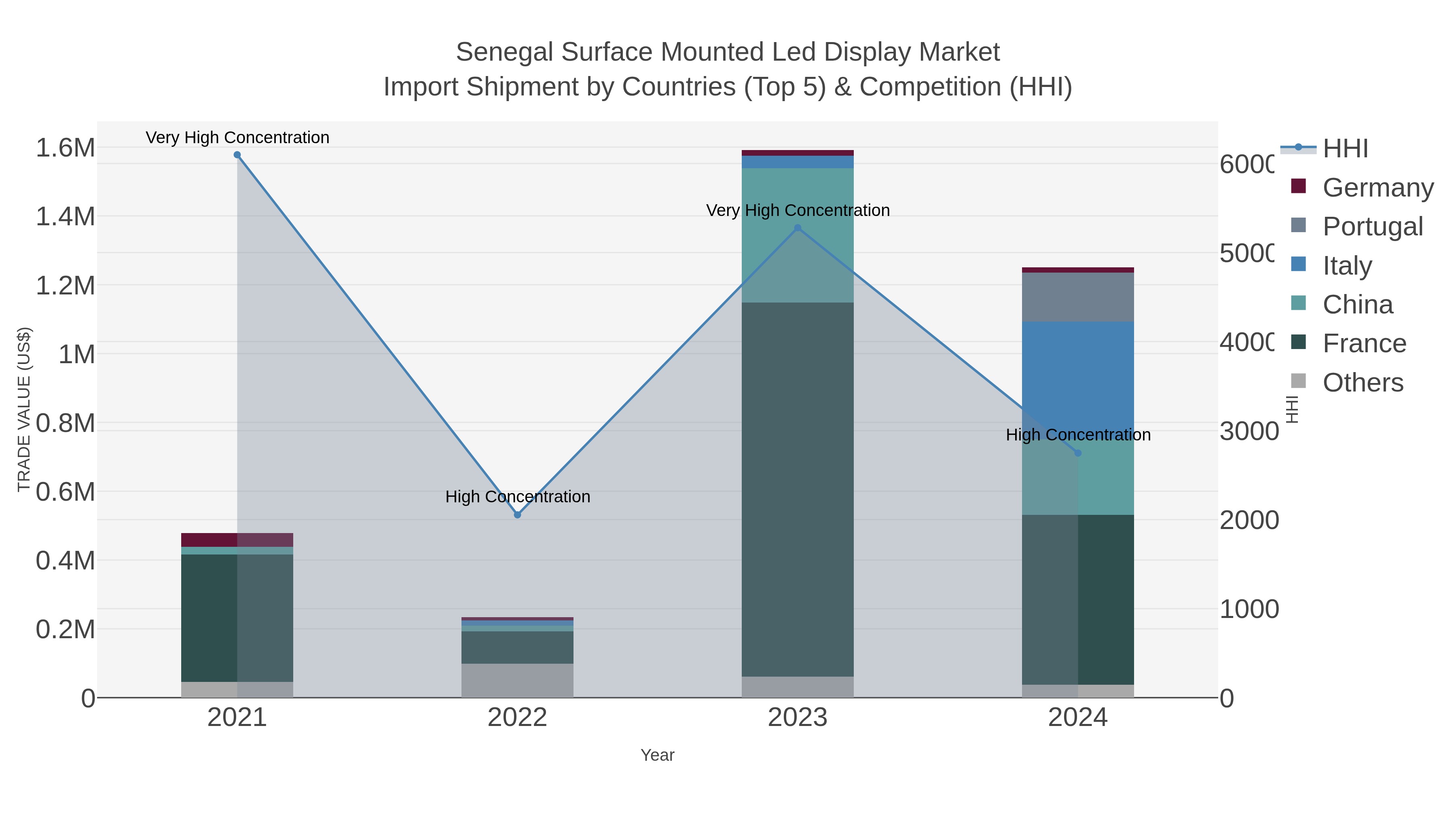Select the France segment in the 2024 bar
This screenshot has height=819, width=1456.
coord(1078,600)
